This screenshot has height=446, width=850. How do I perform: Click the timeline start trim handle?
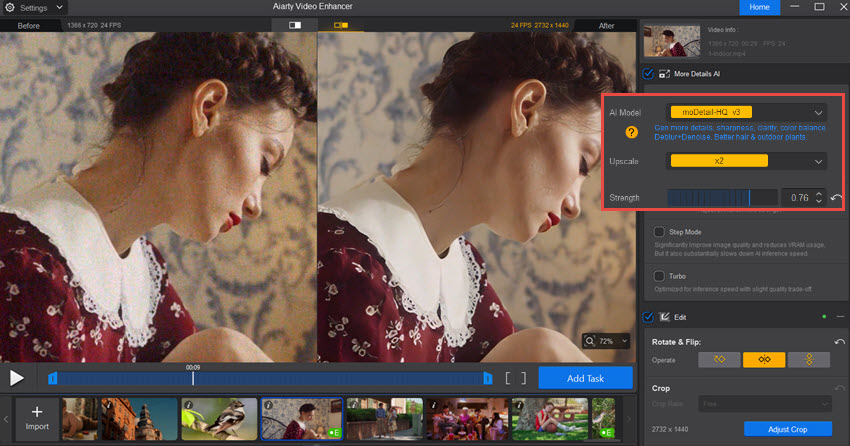tap(53, 378)
